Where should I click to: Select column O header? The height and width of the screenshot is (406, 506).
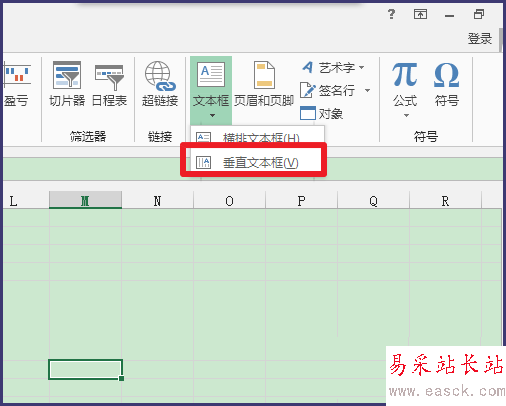229,201
